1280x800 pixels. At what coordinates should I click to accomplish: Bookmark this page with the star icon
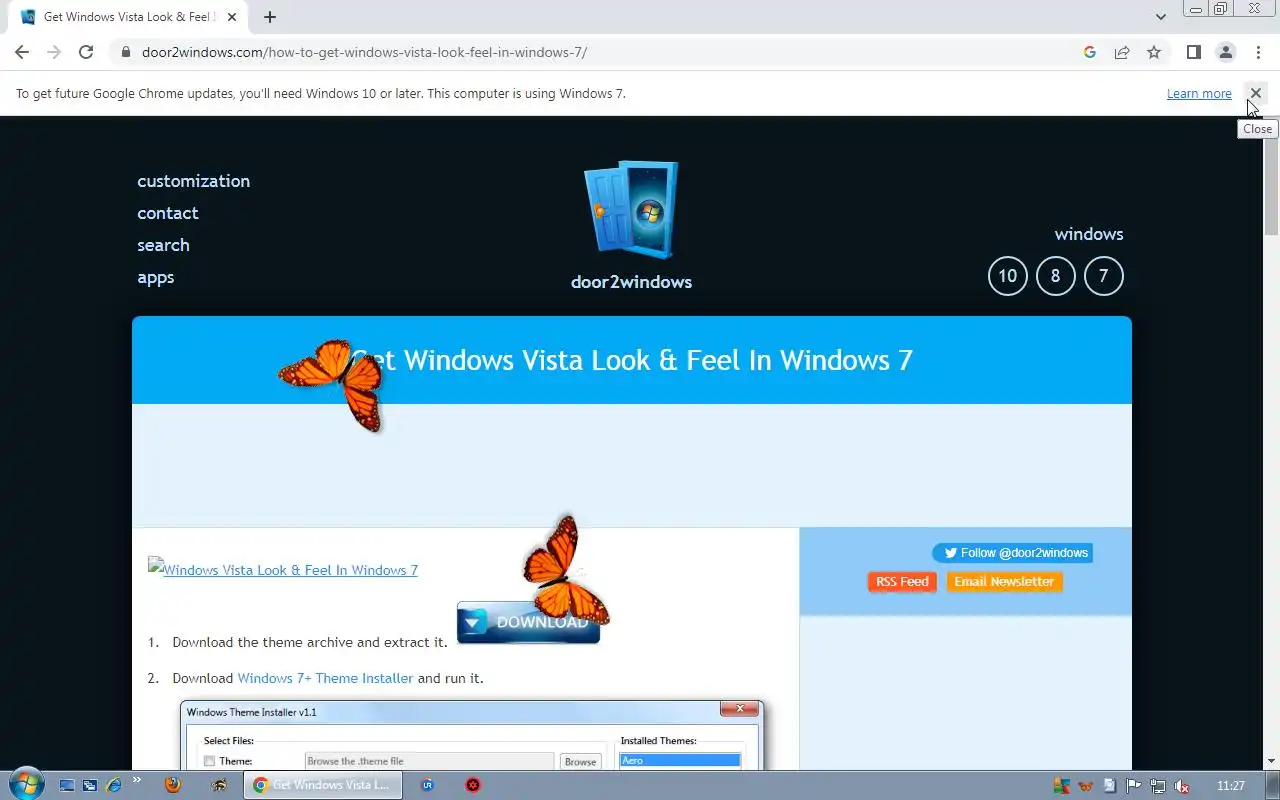coord(1154,52)
